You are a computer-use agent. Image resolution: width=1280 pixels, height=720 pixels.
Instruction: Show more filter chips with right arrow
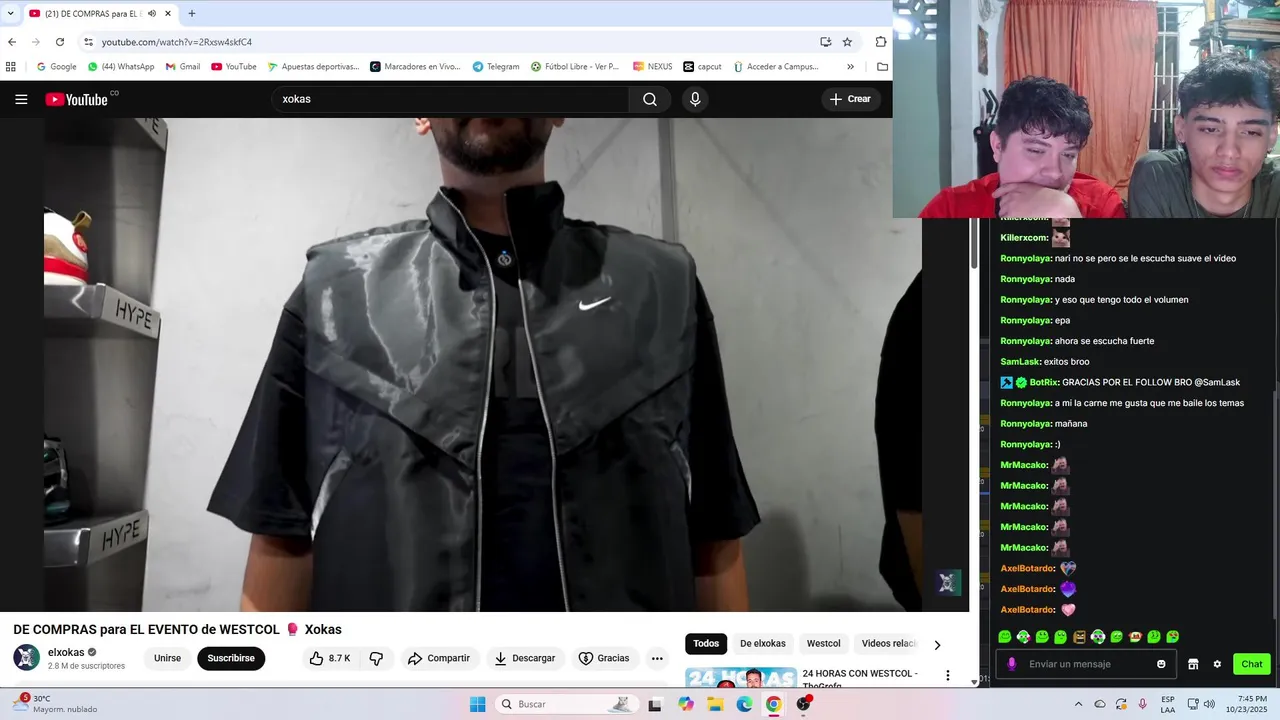[x=937, y=645]
